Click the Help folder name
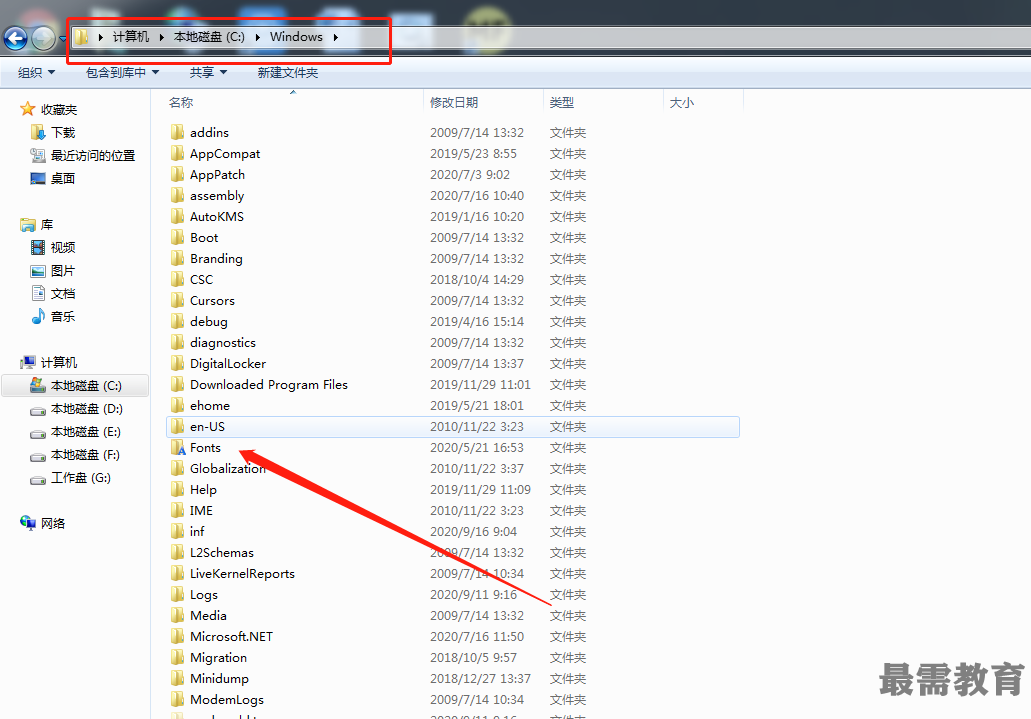The image size is (1031, 719). 203,489
